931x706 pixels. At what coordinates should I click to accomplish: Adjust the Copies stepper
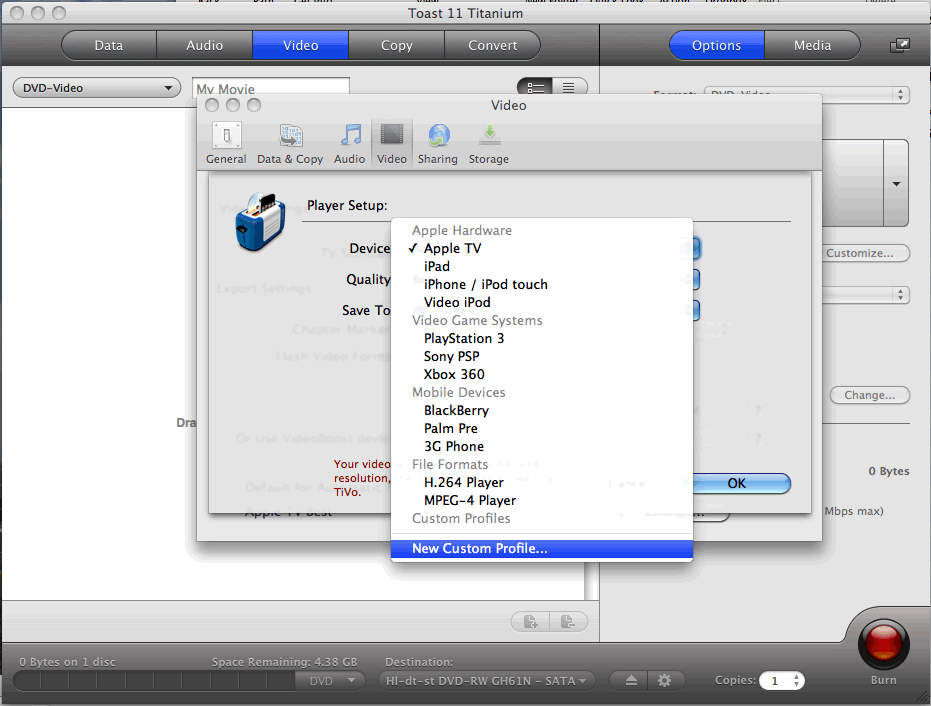click(796, 680)
